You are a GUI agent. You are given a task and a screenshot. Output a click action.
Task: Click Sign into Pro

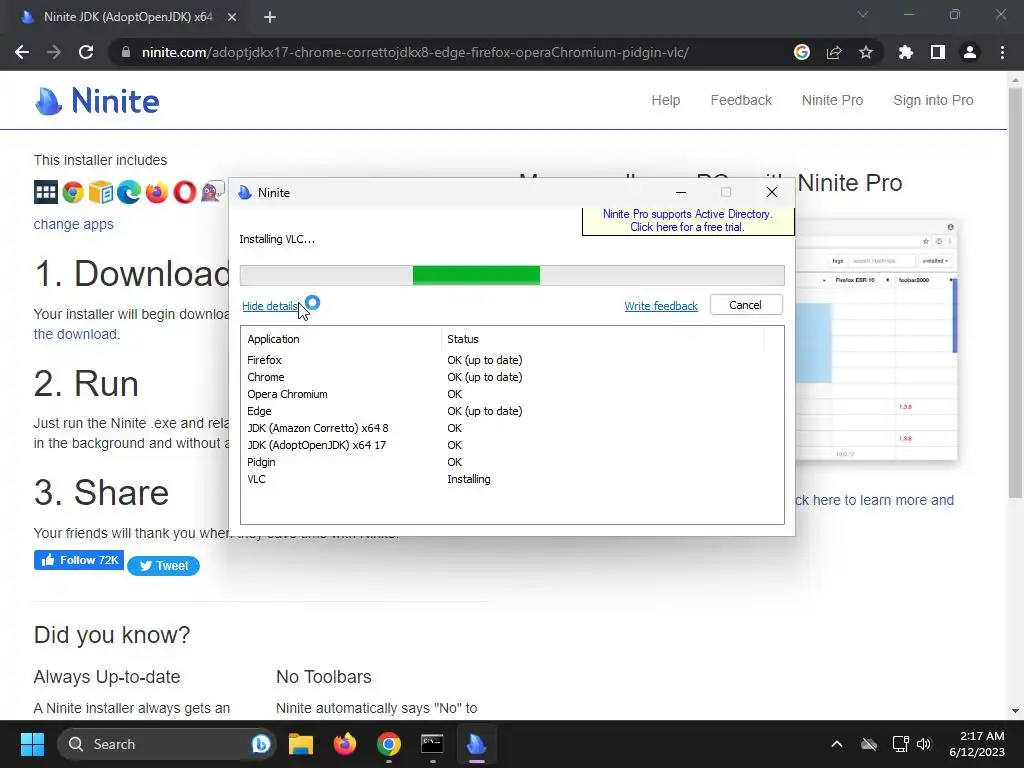point(933,101)
